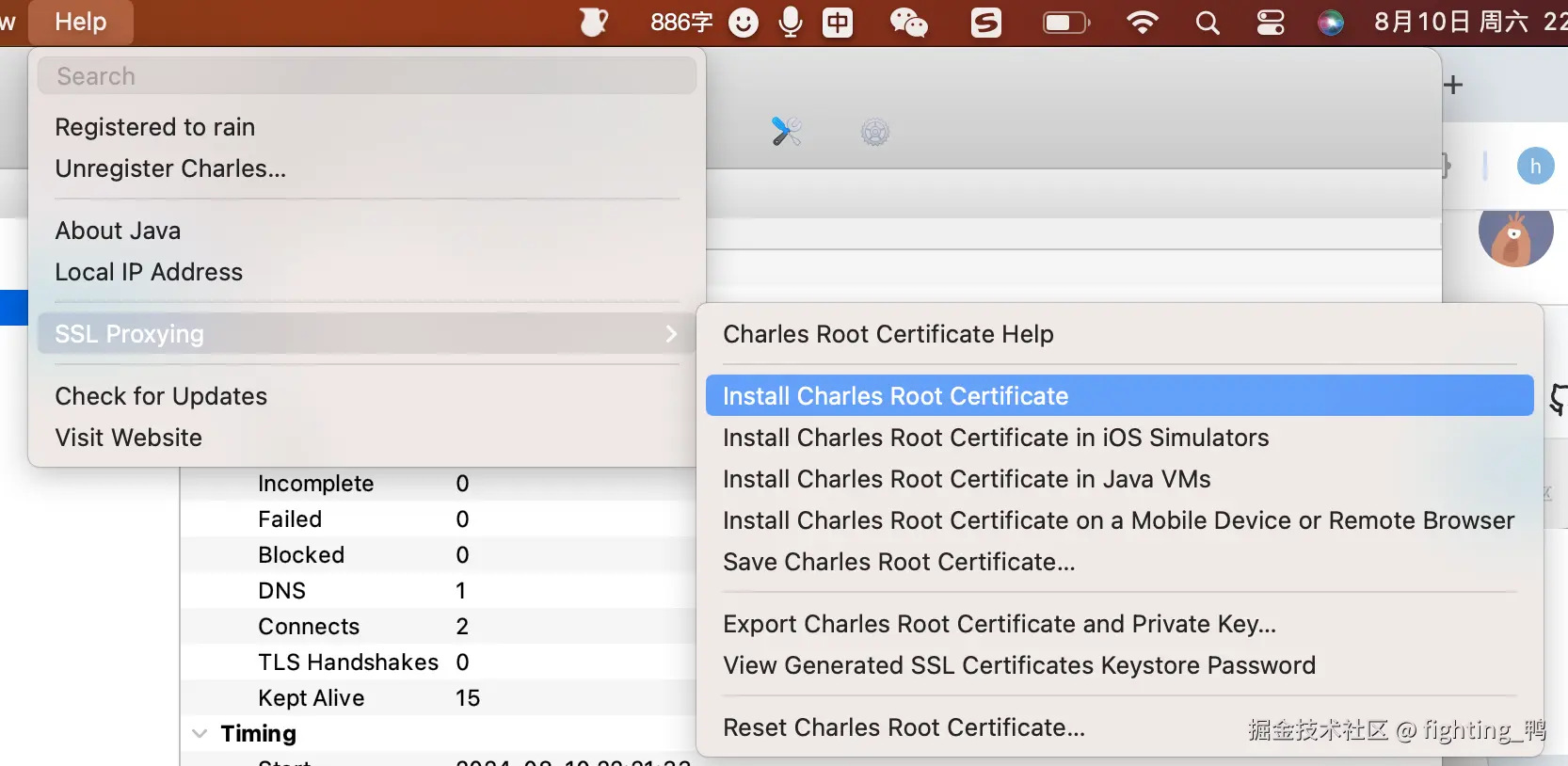Click the Kept Alive value 15

click(x=468, y=698)
